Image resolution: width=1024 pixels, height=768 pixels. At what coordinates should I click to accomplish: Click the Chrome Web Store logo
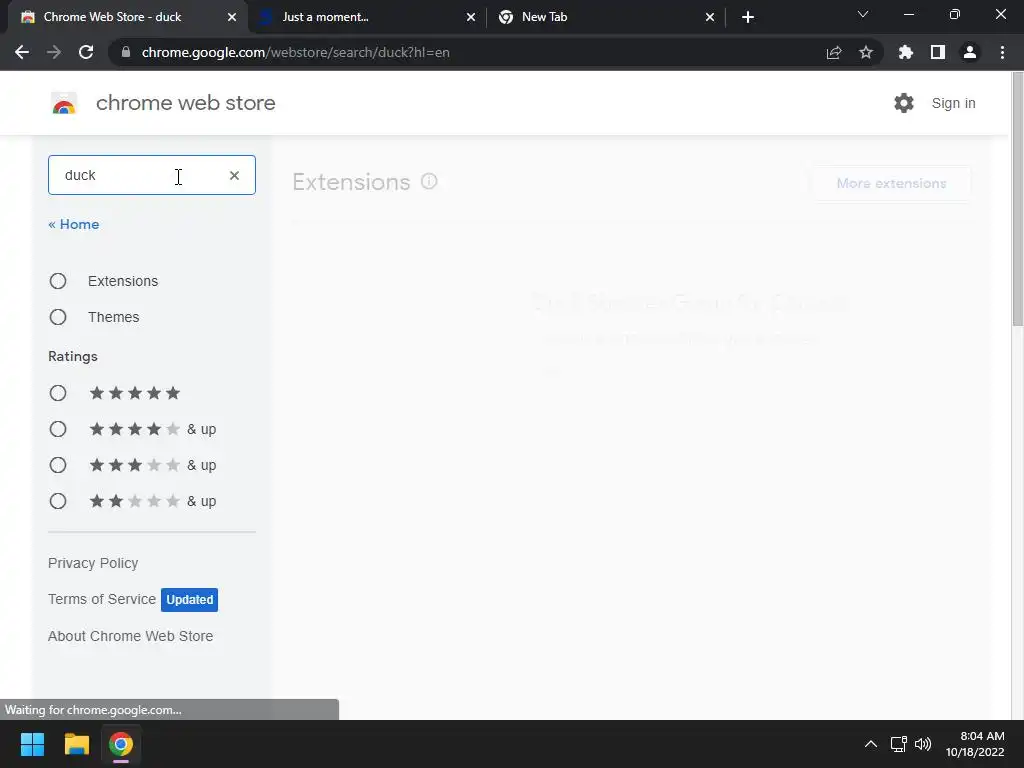64,103
